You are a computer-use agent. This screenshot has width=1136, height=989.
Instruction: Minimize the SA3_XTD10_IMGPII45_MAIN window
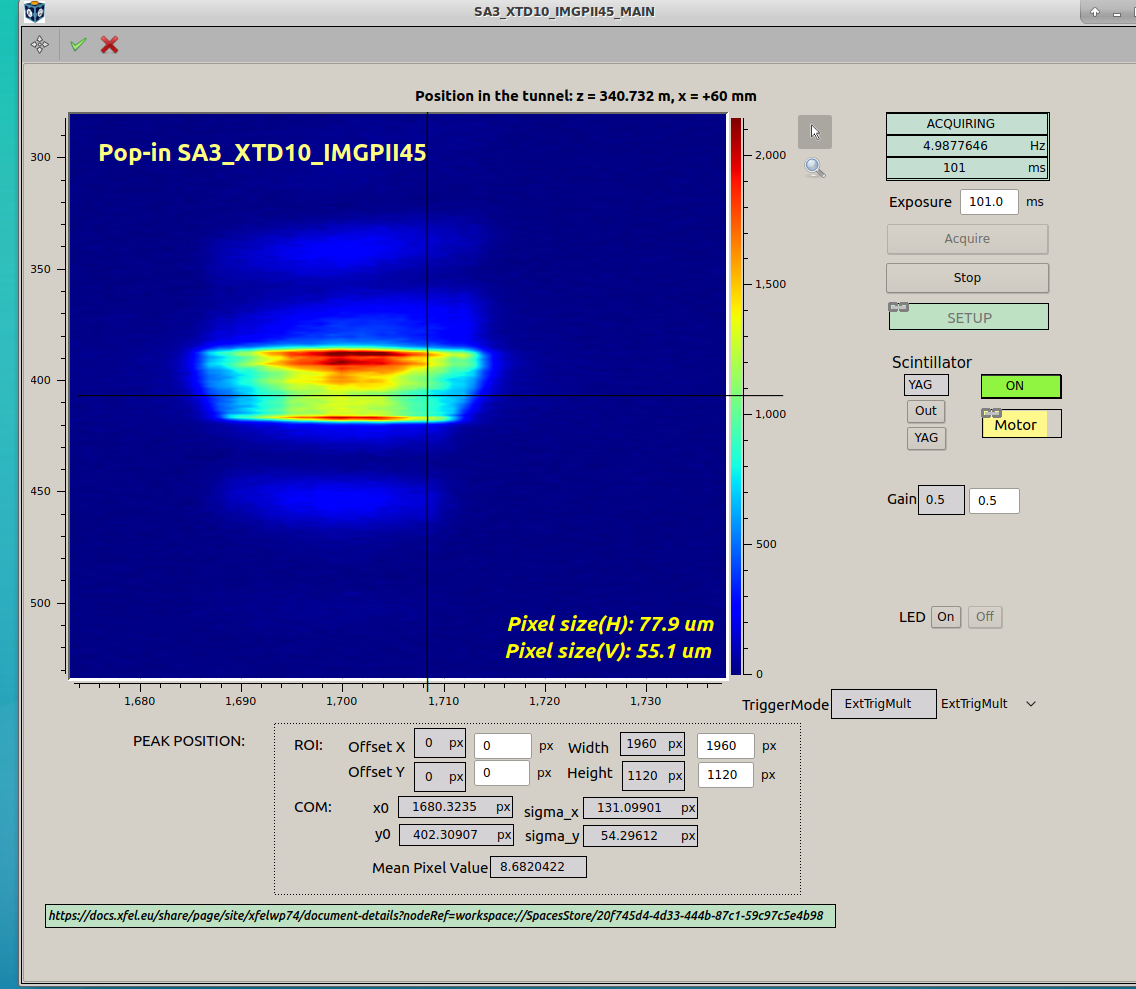point(1116,13)
